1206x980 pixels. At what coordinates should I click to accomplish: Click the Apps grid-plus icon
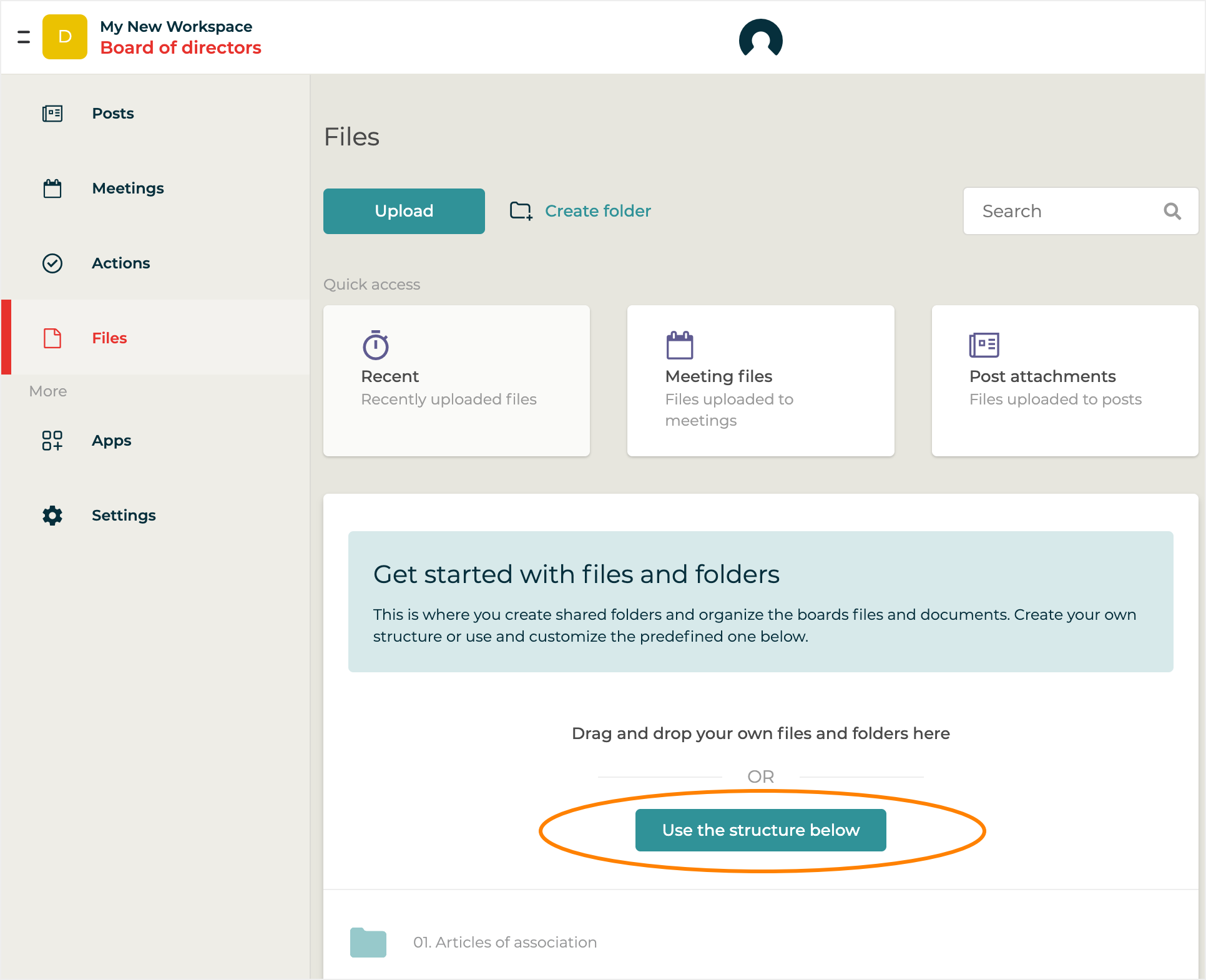coord(52,441)
